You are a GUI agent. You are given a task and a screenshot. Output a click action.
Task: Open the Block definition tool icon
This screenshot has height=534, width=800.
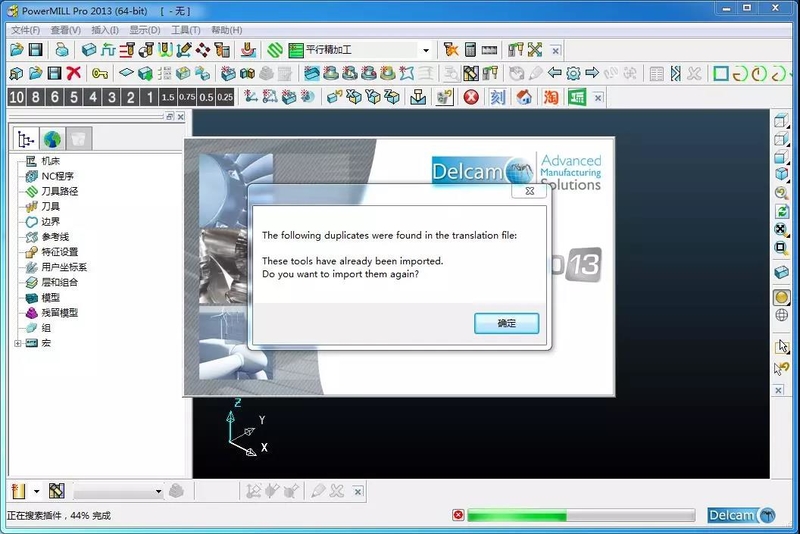coord(89,49)
